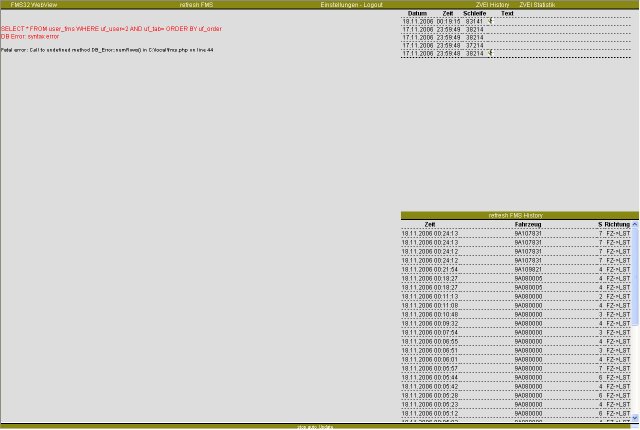This screenshot has height=430, width=640.
Task: Click the Logout link
Action: pyautogui.click(x=373, y=5)
